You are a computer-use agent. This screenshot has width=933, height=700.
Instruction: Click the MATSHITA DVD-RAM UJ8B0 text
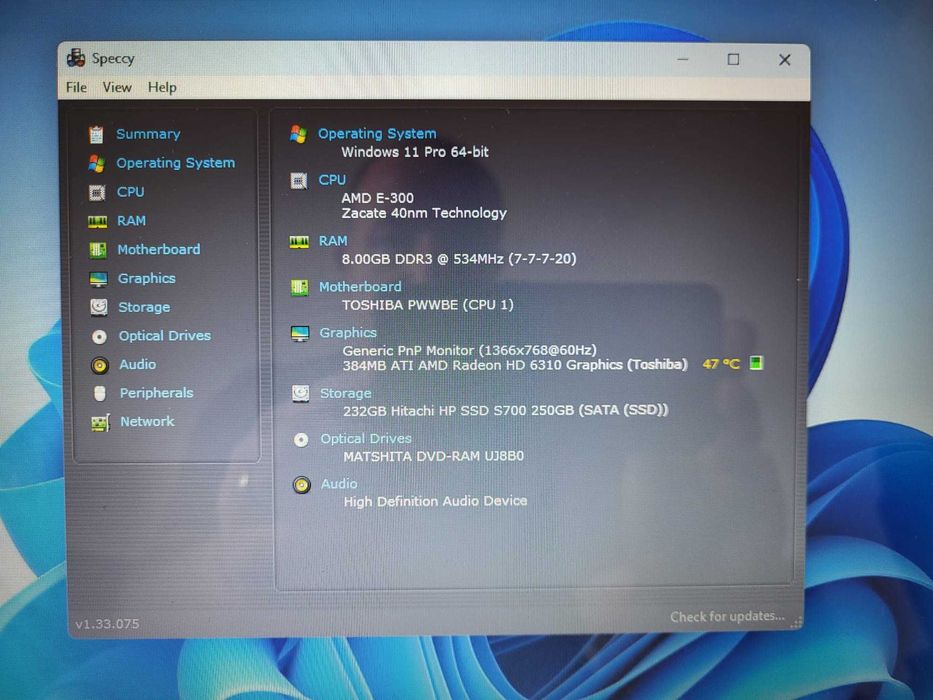click(434, 457)
